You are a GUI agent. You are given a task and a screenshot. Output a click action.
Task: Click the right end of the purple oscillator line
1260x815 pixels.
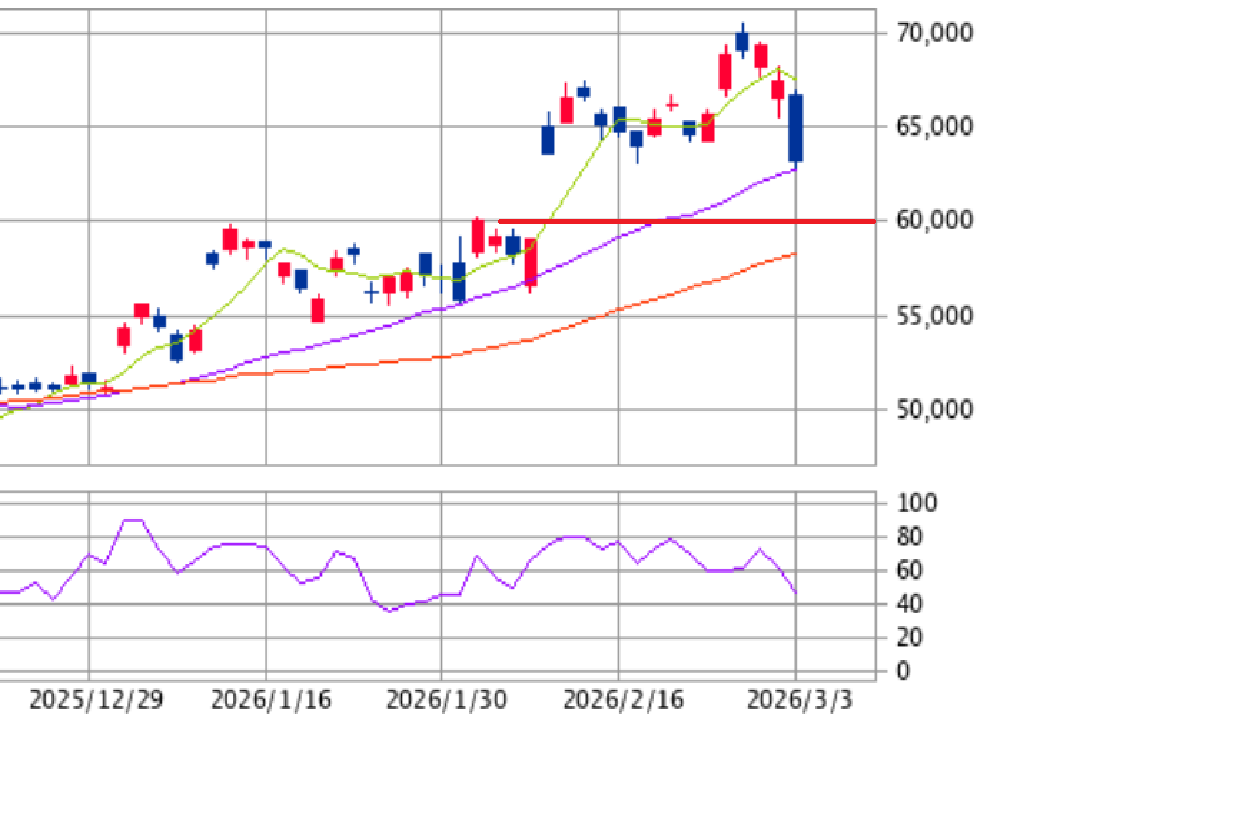click(x=795, y=592)
